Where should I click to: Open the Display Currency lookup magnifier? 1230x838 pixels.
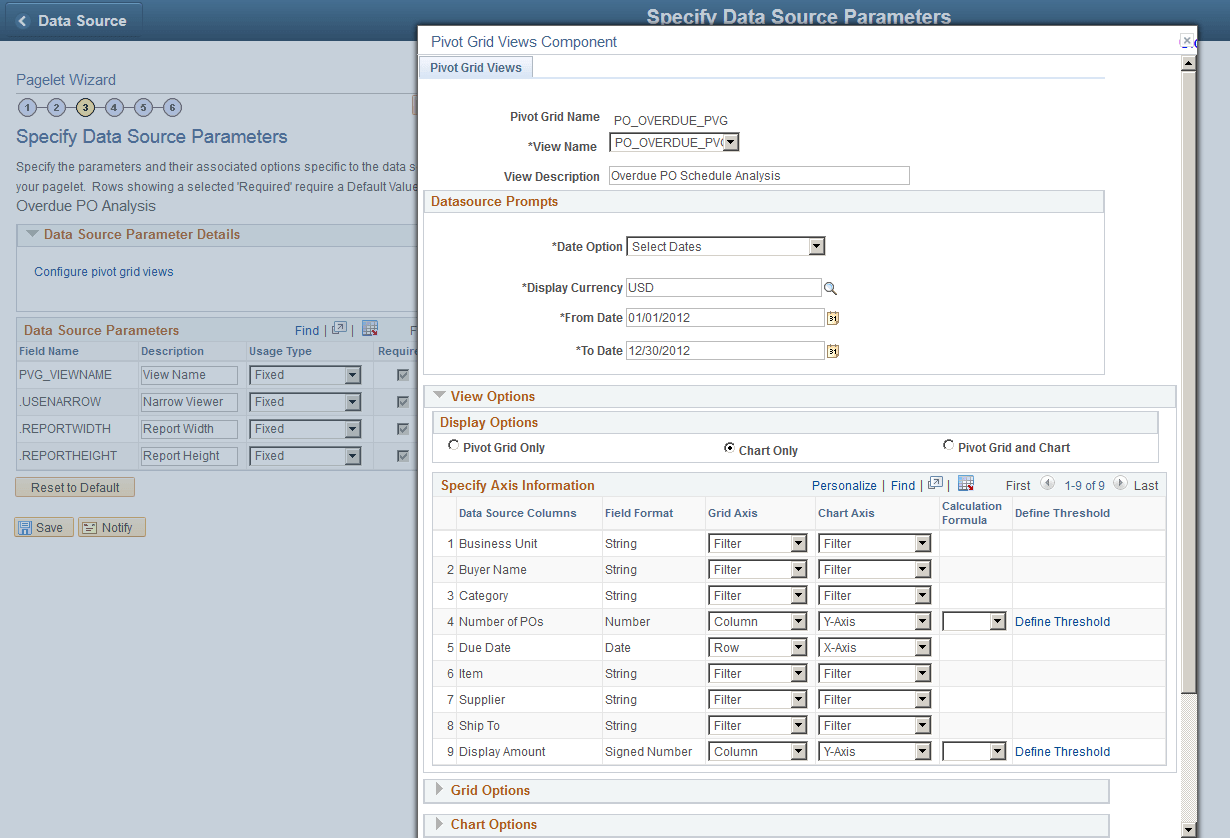(x=831, y=287)
